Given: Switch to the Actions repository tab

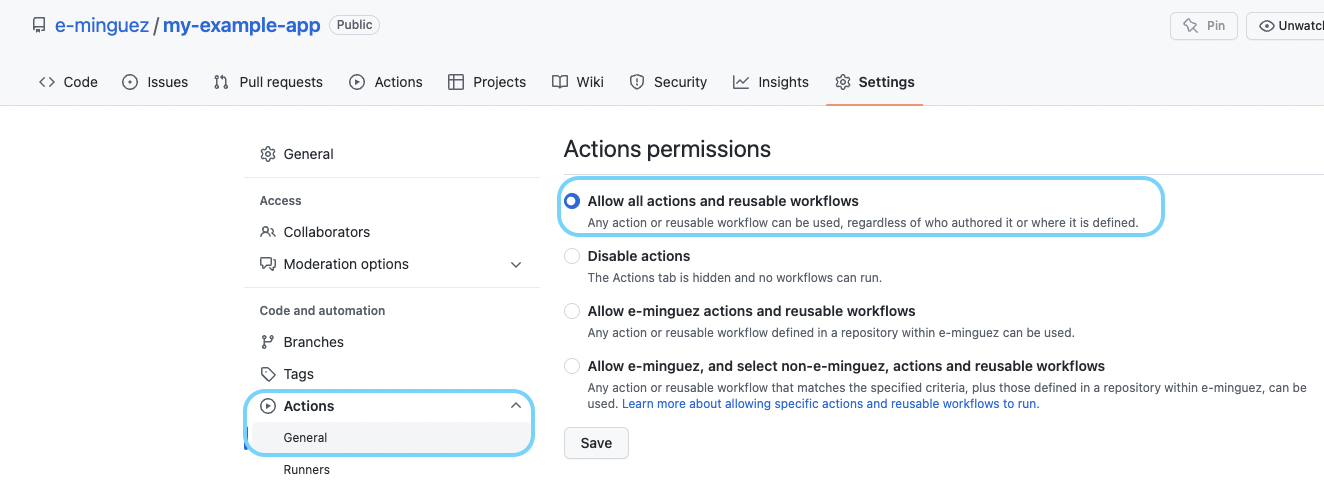Looking at the screenshot, I should coord(386,82).
